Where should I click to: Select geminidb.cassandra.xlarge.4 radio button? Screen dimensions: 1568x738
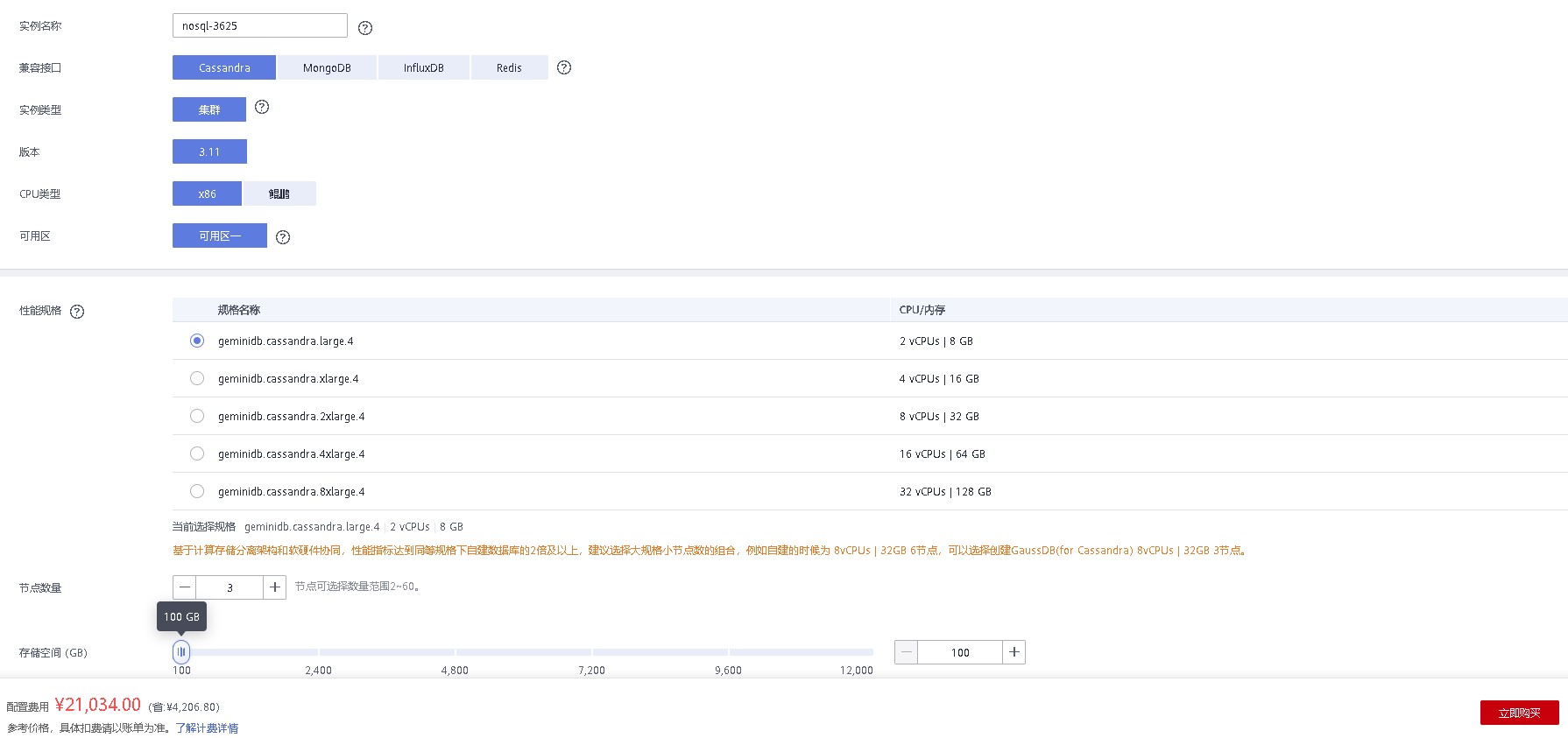tap(197, 378)
